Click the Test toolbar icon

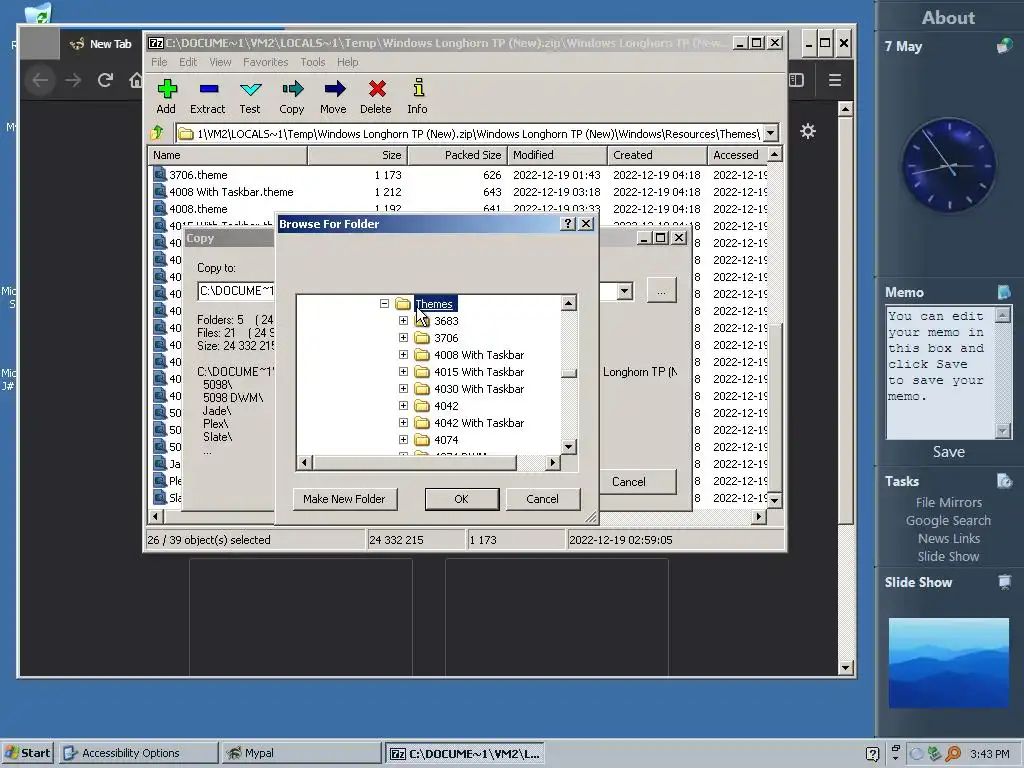coord(250,89)
